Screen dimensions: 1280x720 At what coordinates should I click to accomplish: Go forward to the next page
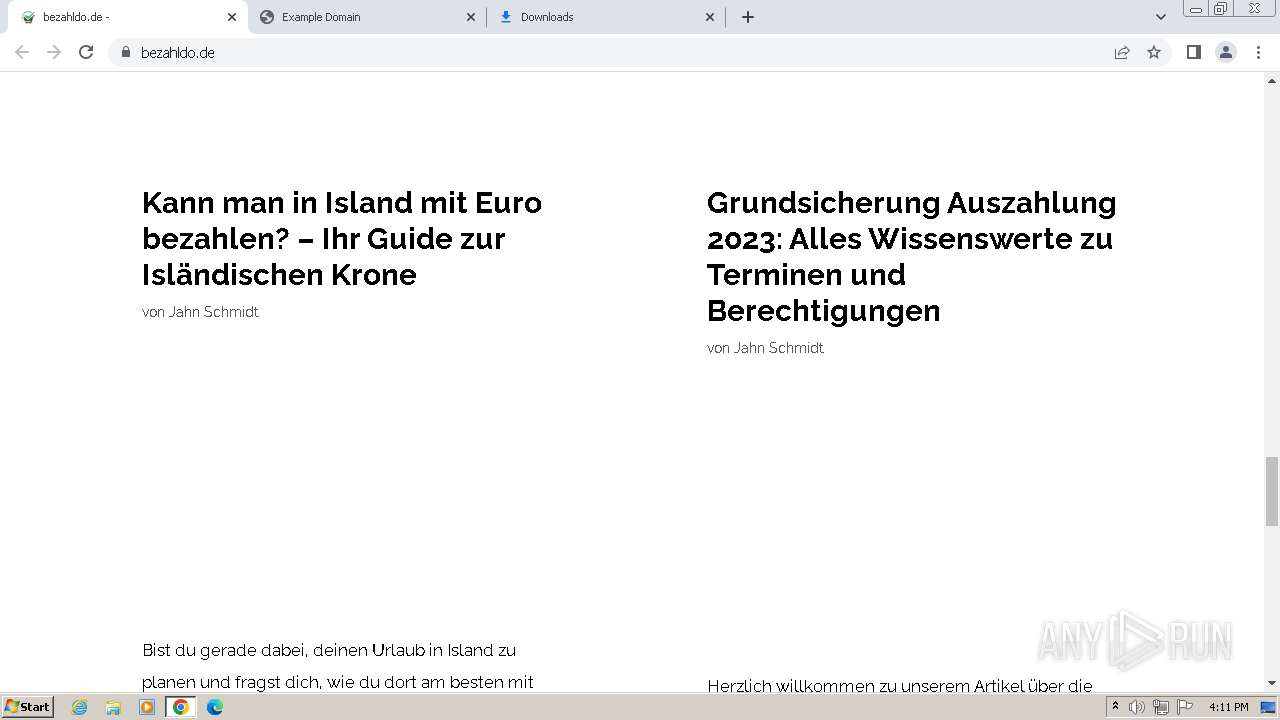(54, 52)
